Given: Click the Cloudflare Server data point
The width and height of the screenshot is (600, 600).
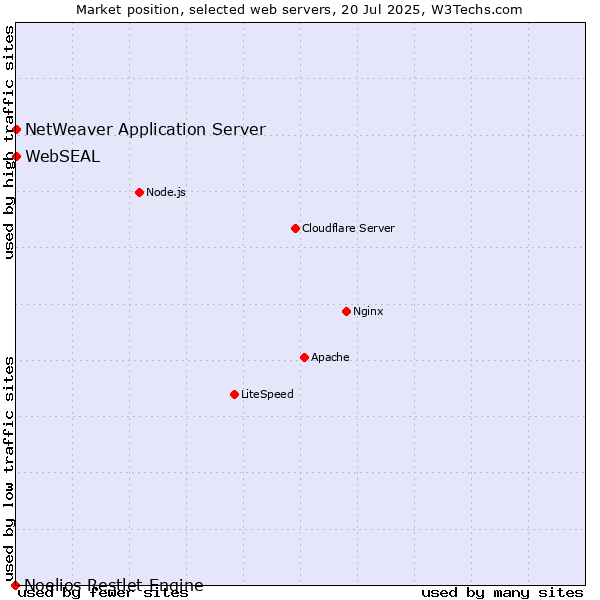Looking at the screenshot, I should 295,228.
